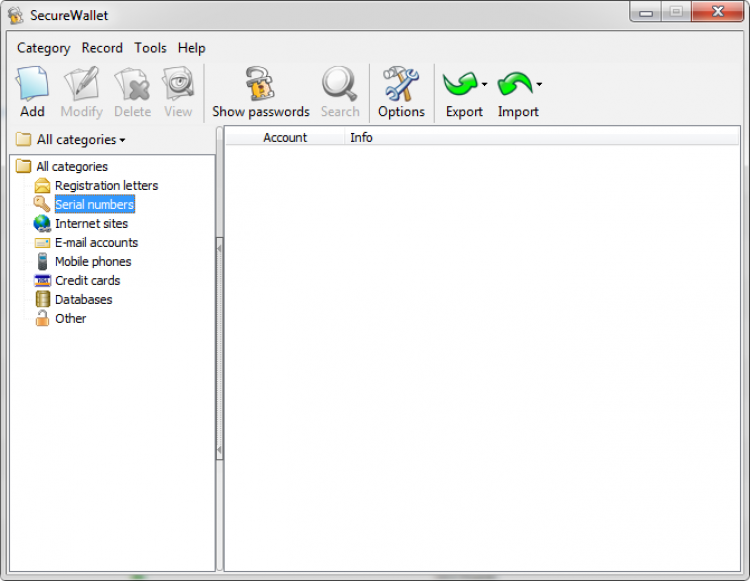Open the Export dropdown arrow
The width and height of the screenshot is (750, 581).
484,85
